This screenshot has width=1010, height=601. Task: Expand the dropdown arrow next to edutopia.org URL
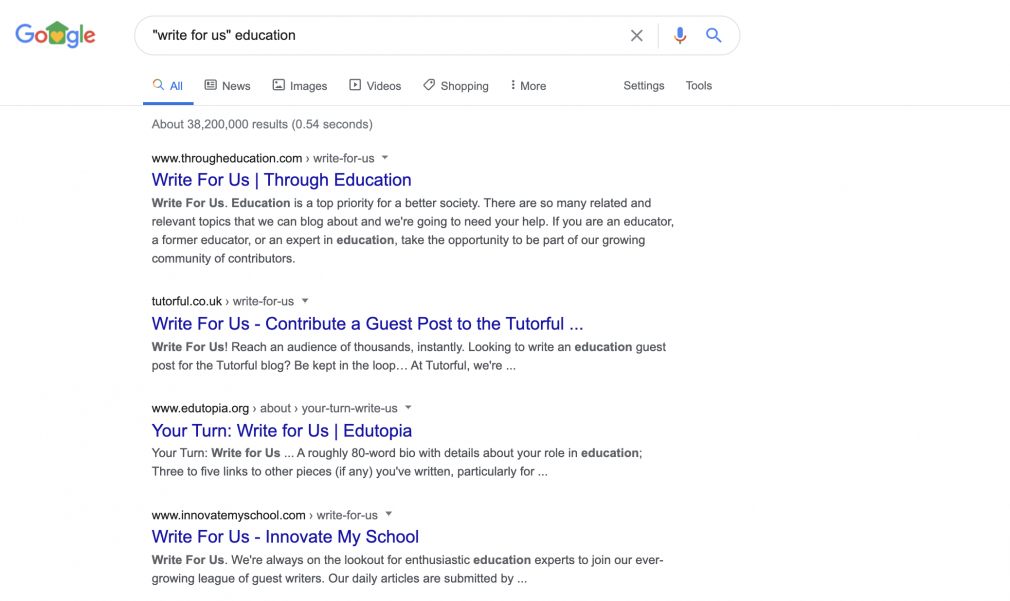[408, 408]
